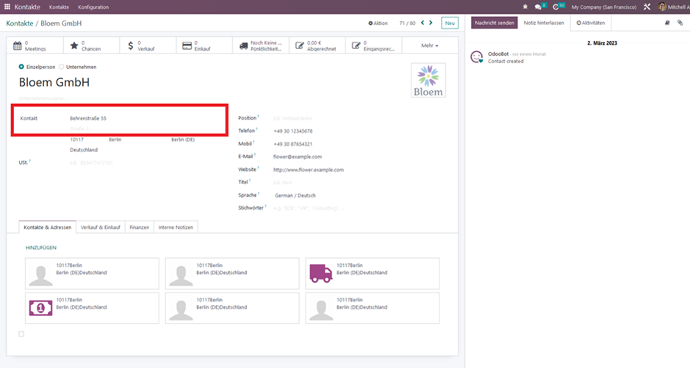Click the Nachricht senden button
The image size is (690, 368).
494,23
